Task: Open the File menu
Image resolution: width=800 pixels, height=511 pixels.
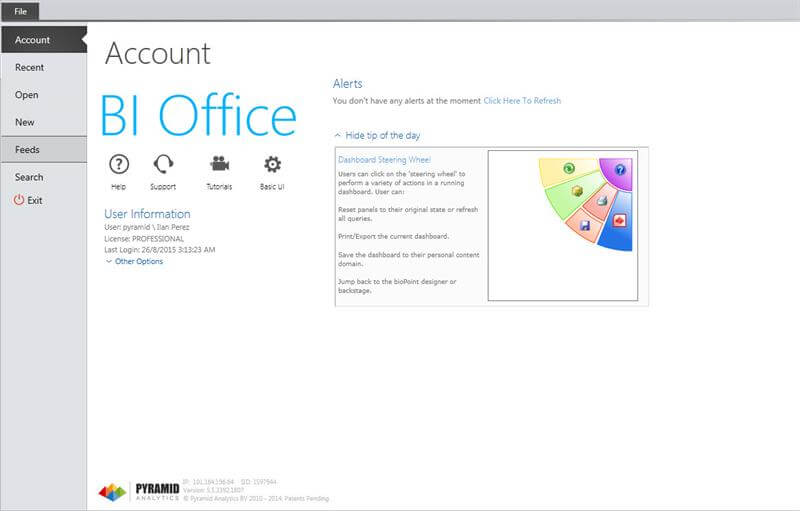Action: point(20,11)
